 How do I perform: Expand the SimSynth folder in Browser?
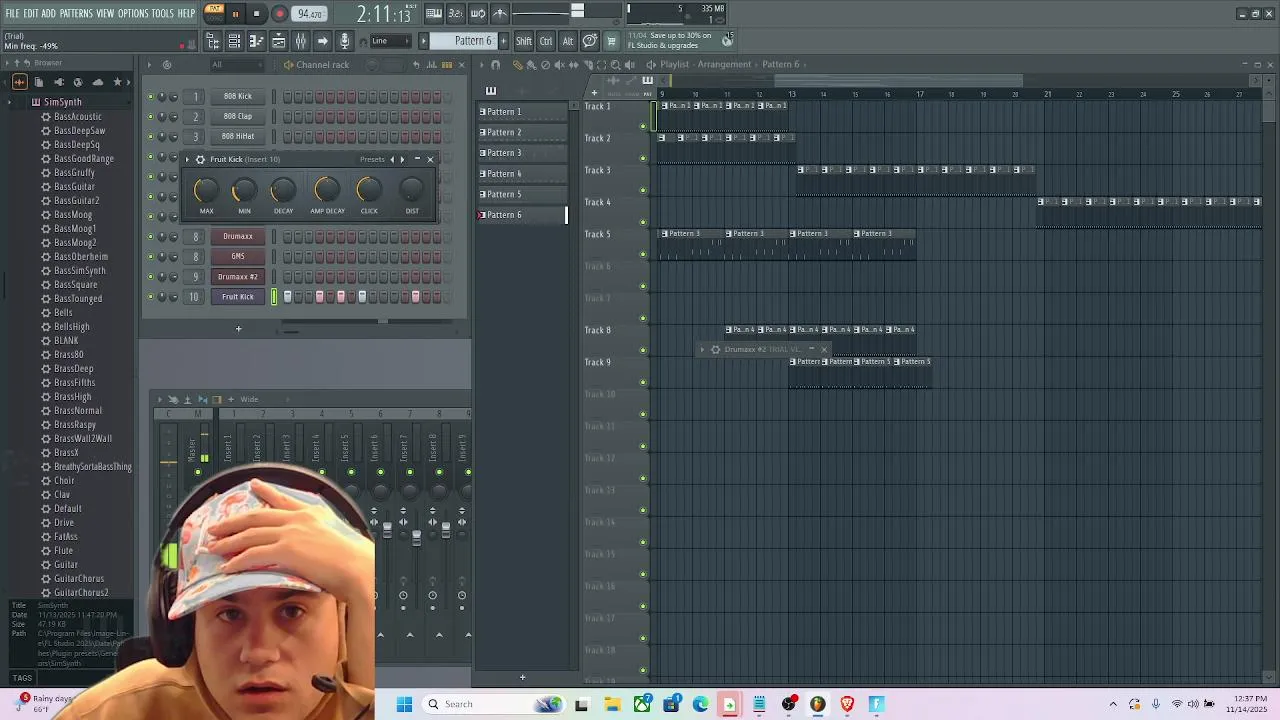tap(9, 102)
